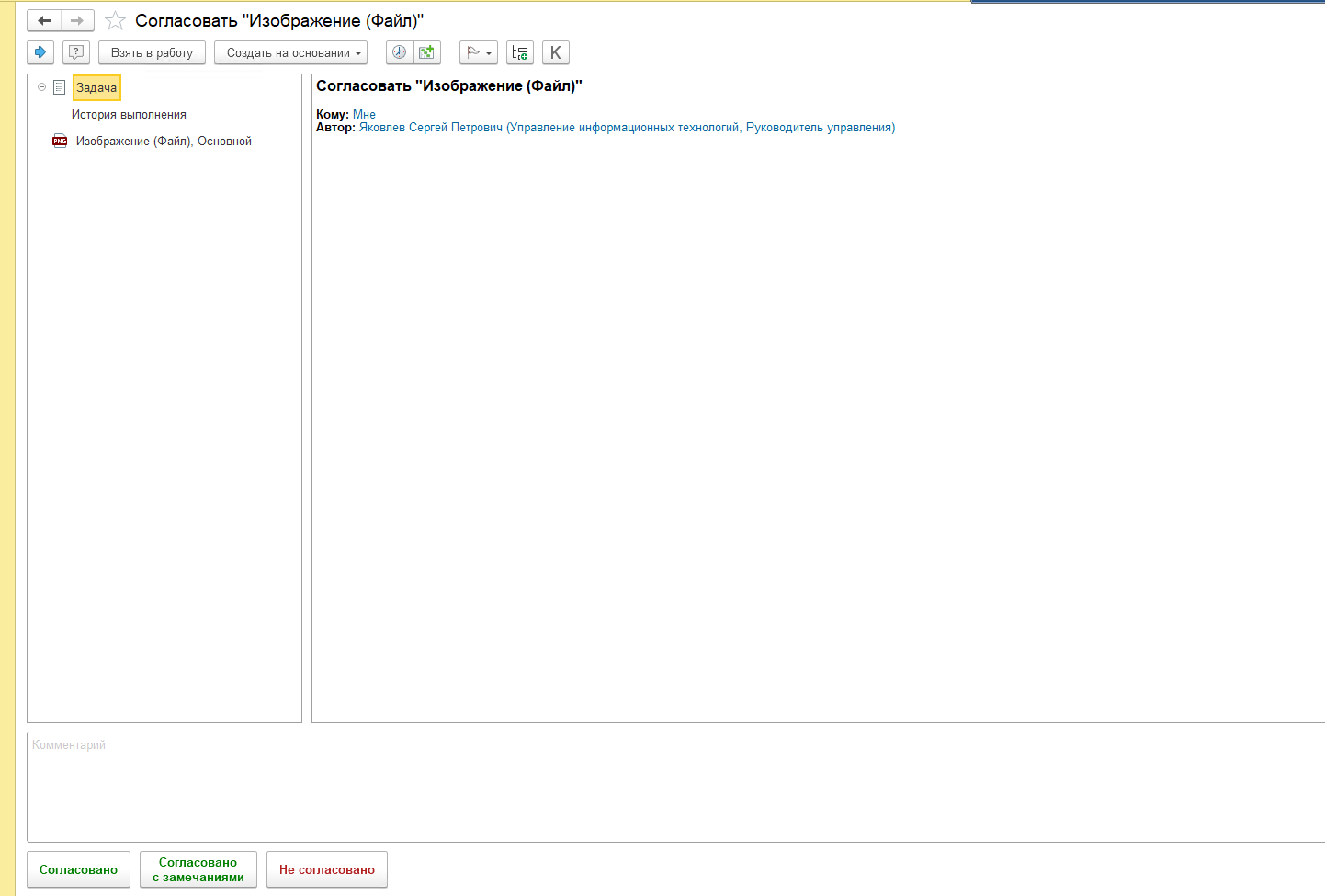Viewport: 1325px width, 896px height.
Task: Click the green plus grid icon
Action: point(426,52)
